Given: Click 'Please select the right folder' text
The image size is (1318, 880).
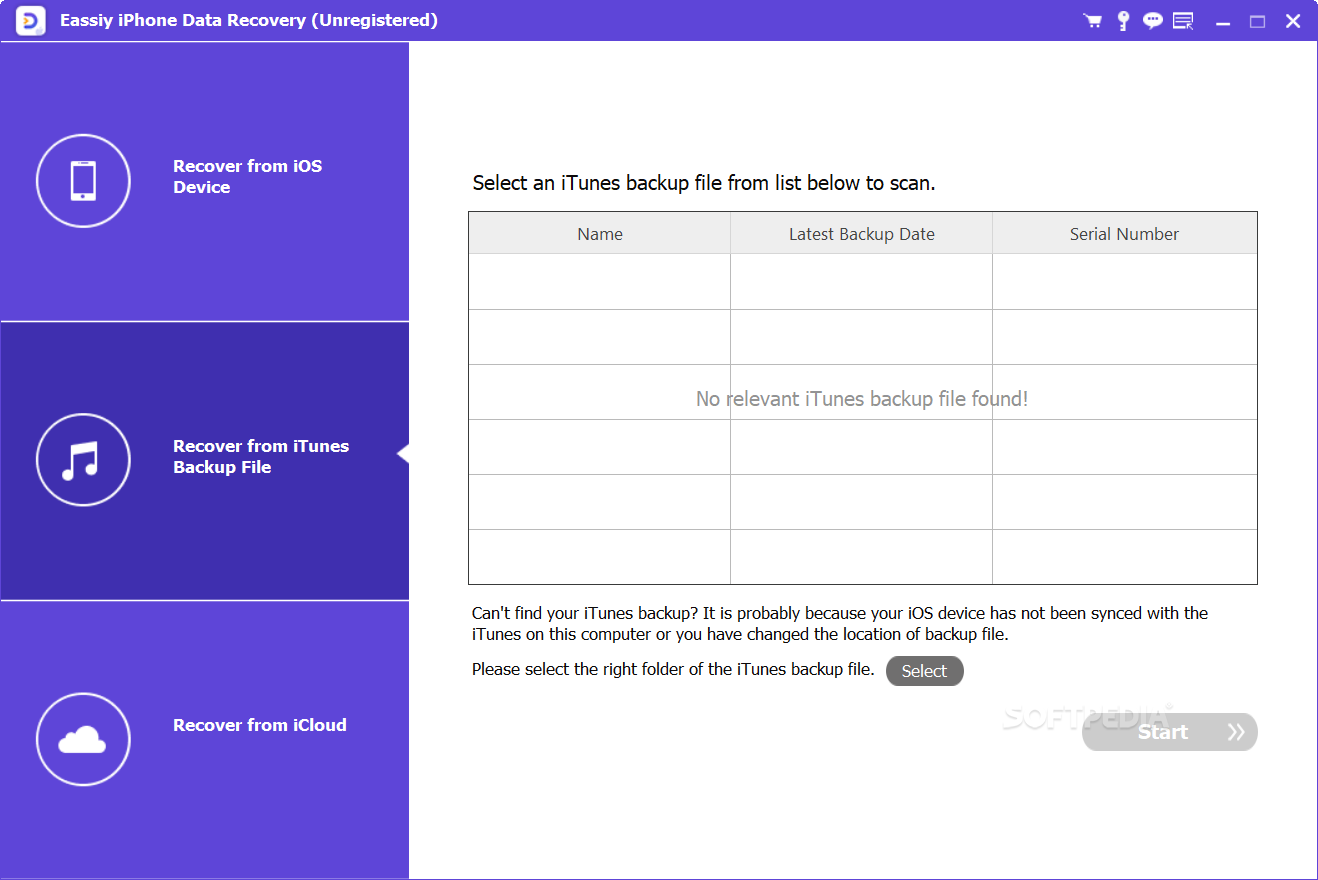Looking at the screenshot, I should [673, 669].
